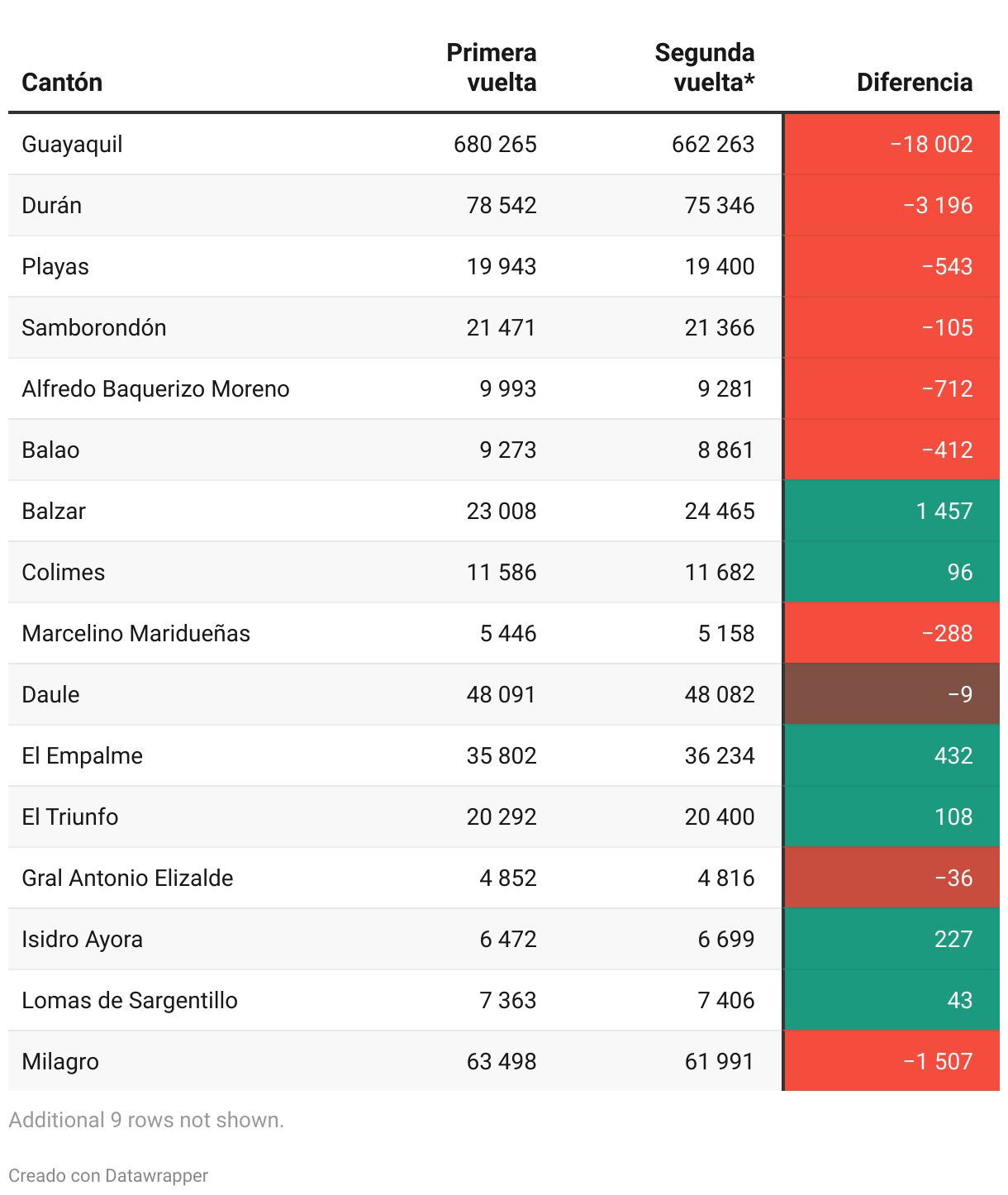The width and height of the screenshot is (1008, 1195).
Task: Select the Durán canton name
Action: pyautogui.click(x=51, y=206)
